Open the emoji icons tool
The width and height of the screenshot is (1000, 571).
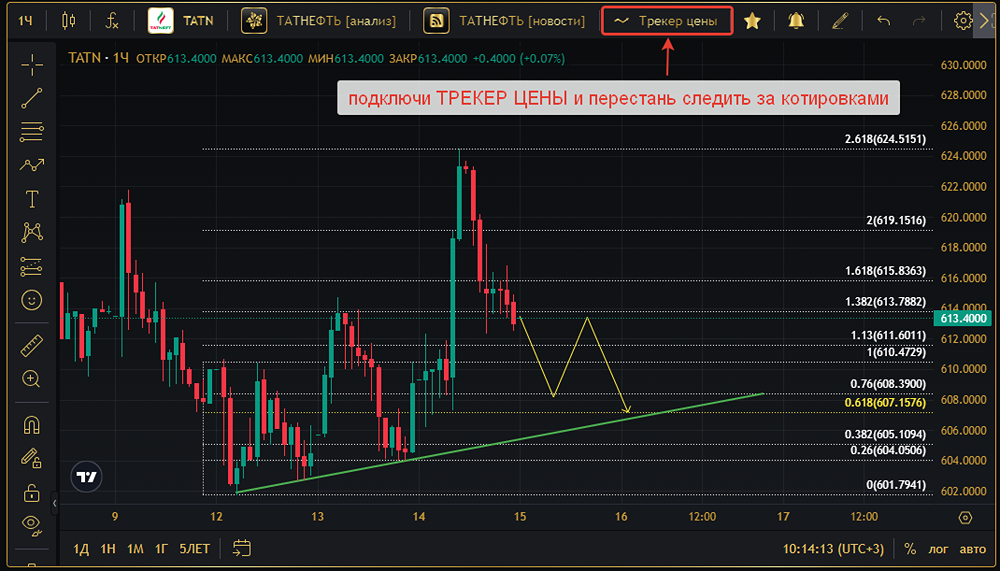31,300
